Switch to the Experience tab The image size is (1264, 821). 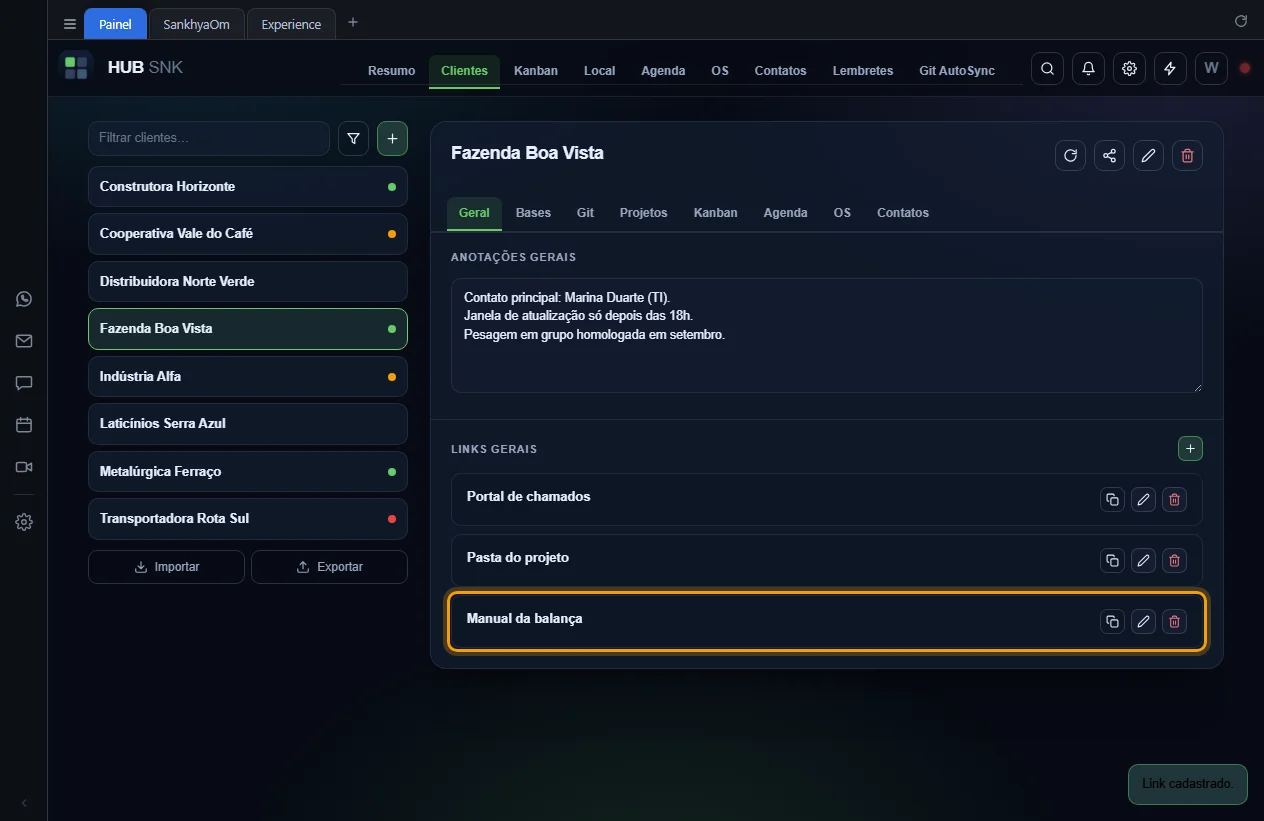click(291, 24)
